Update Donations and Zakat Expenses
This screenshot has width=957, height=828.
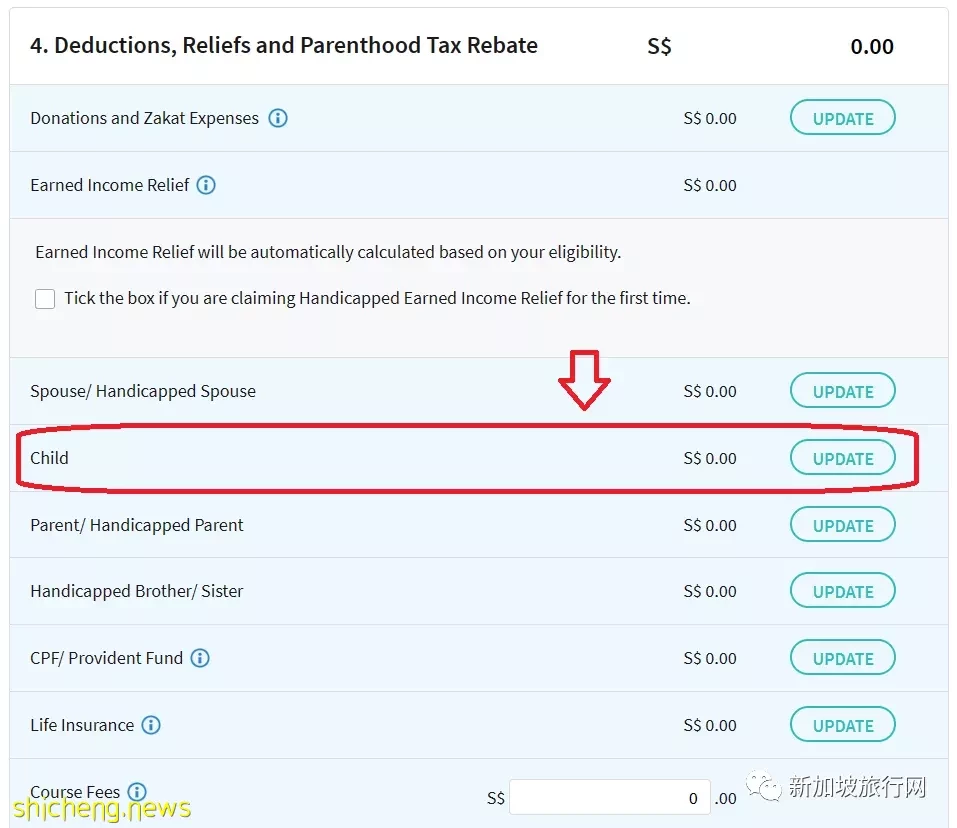pyautogui.click(x=842, y=118)
